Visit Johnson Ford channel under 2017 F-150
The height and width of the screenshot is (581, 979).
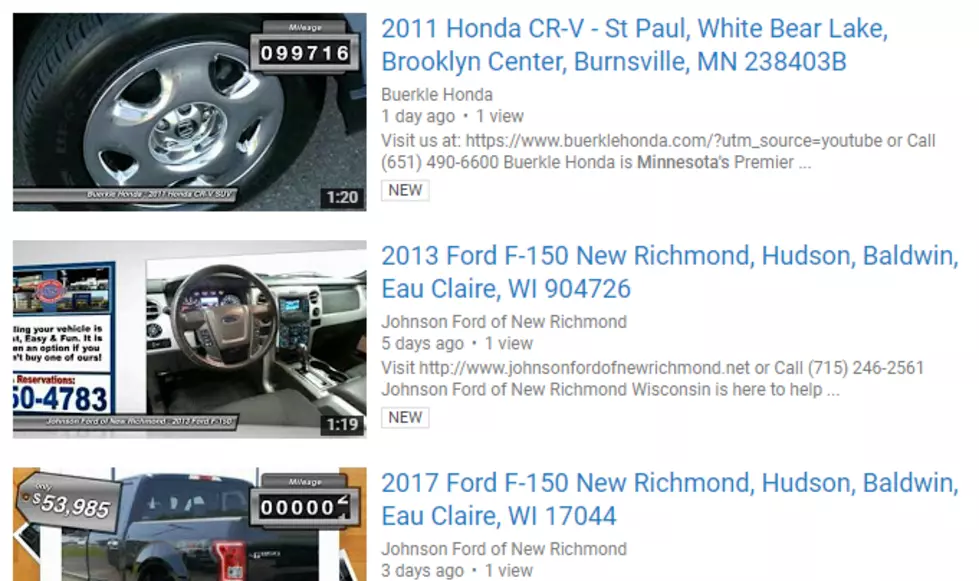pyautogui.click(x=504, y=549)
